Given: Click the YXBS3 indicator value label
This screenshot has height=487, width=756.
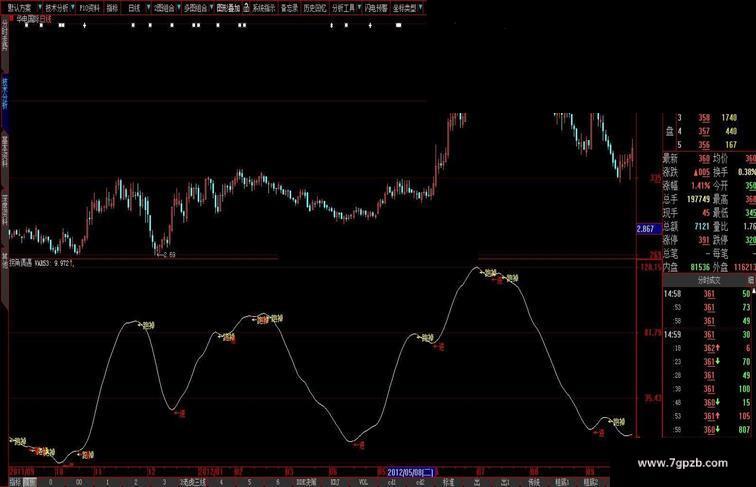Looking at the screenshot, I should pyautogui.click(x=54, y=263).
